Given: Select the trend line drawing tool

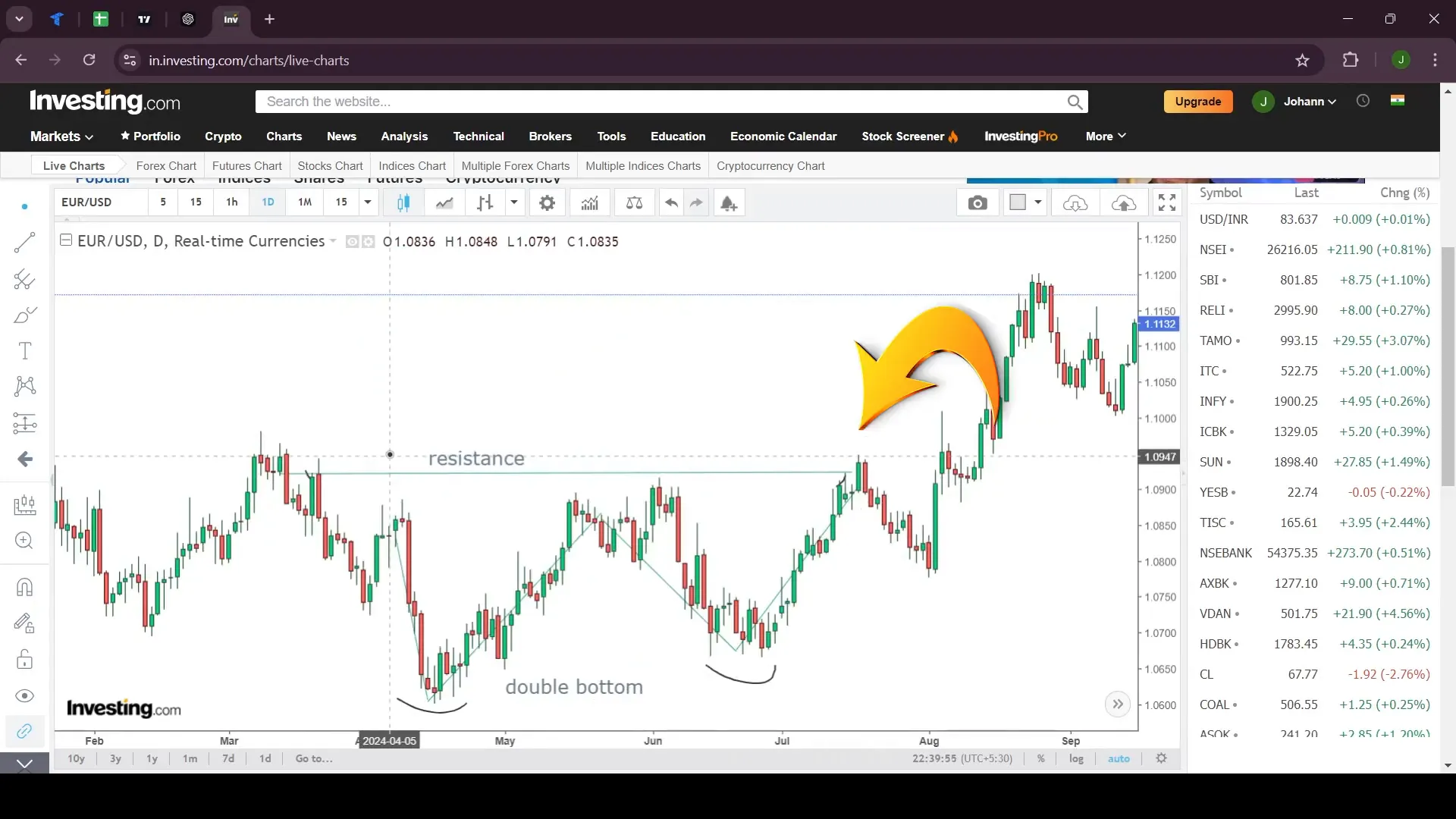Looking at the screenshot, I should (24, 243).
